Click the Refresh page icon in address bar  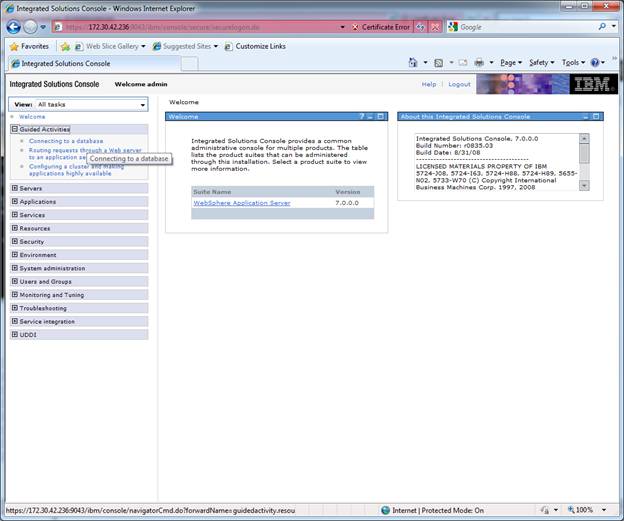[x=421, y=27]
